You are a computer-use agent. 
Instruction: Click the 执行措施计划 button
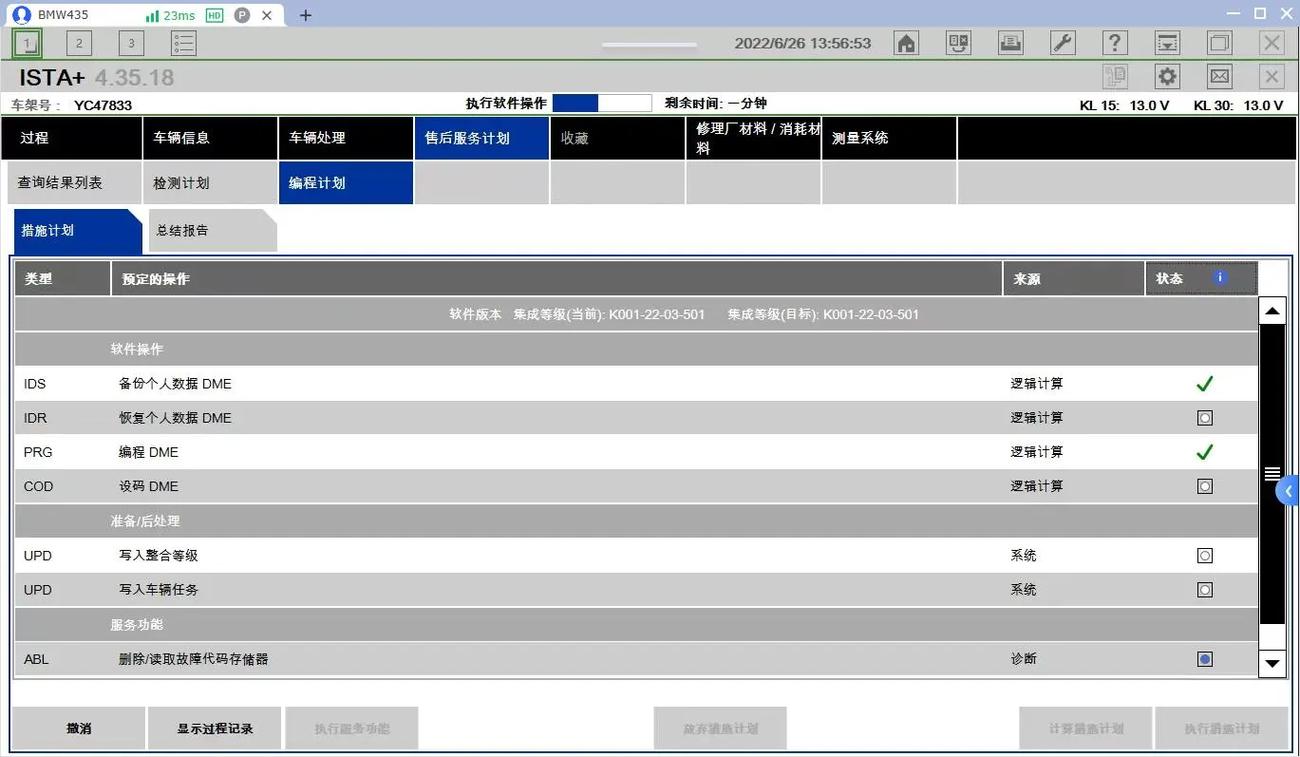click(x=1221, y=728)
